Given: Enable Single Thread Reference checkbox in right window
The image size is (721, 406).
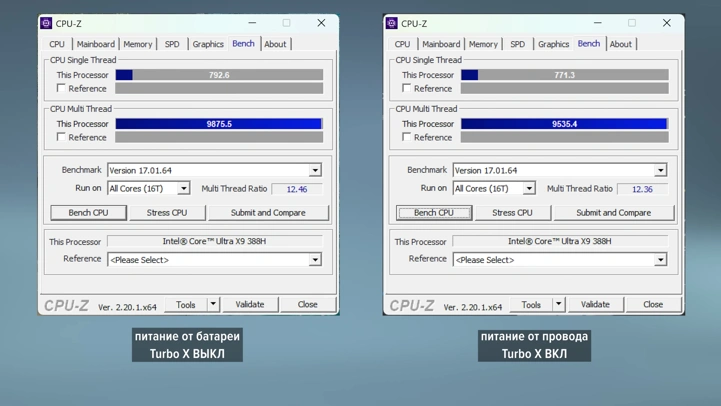Looking at the screenshot, I should point(406,88).
